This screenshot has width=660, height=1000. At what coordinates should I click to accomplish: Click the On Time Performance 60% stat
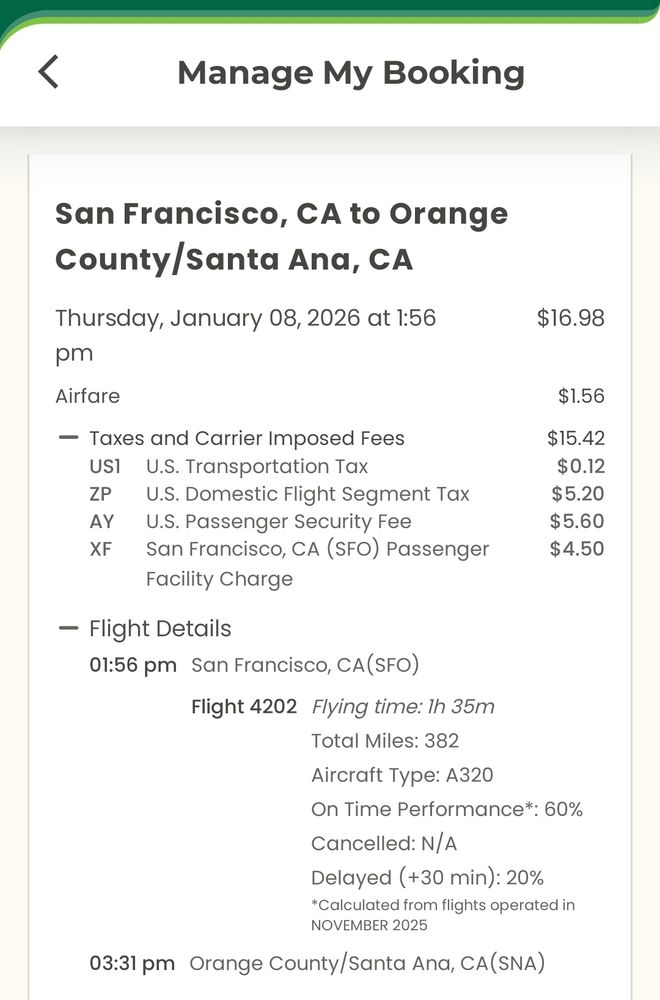(x=447, y=809)
